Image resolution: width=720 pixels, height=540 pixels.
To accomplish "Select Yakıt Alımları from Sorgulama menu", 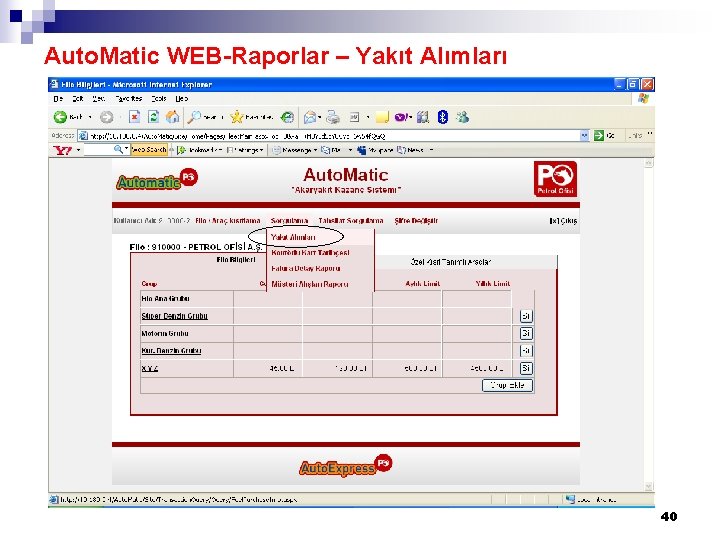I will 293,237.
